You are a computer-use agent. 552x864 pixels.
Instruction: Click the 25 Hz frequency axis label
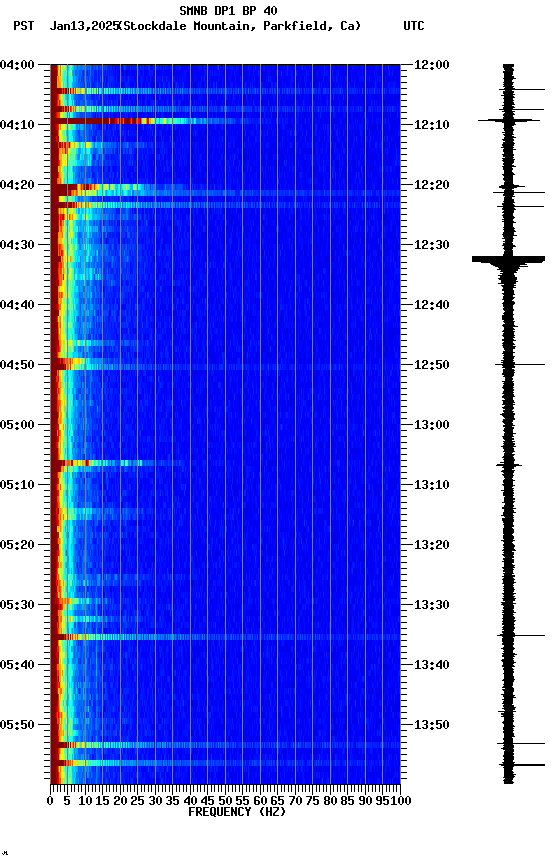(138, 801)
